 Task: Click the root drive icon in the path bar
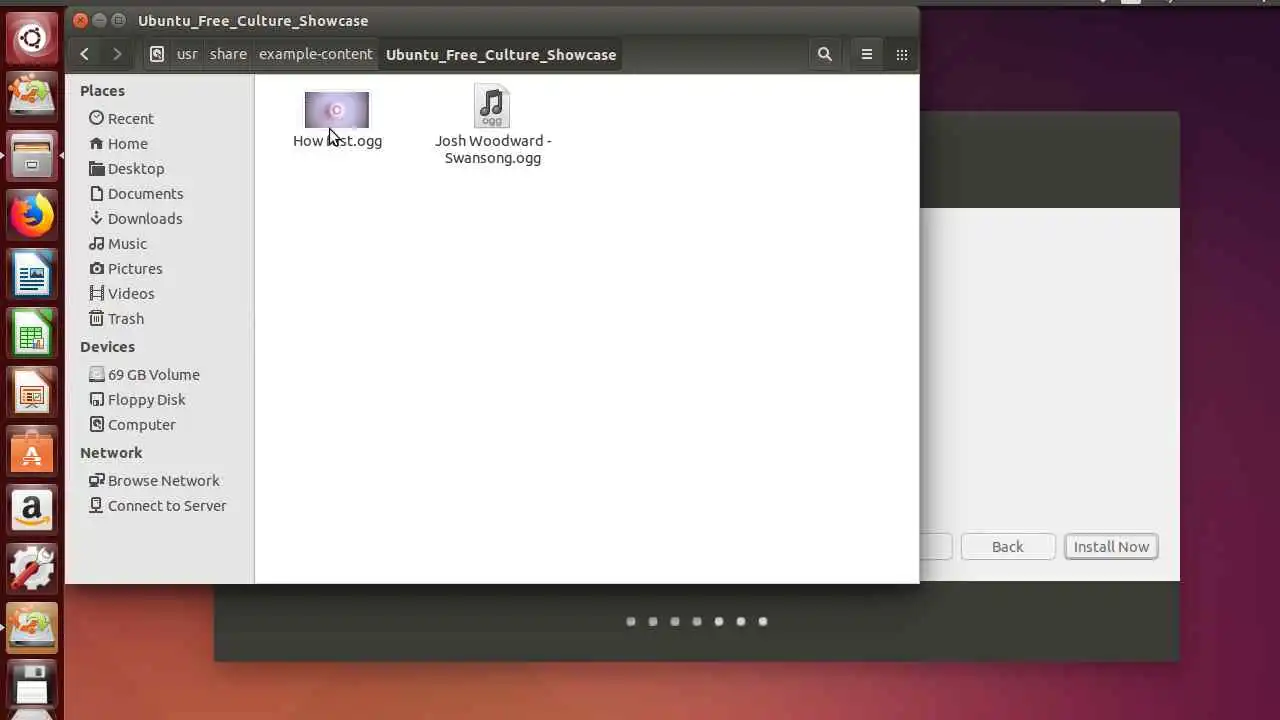tap(157, 54)
